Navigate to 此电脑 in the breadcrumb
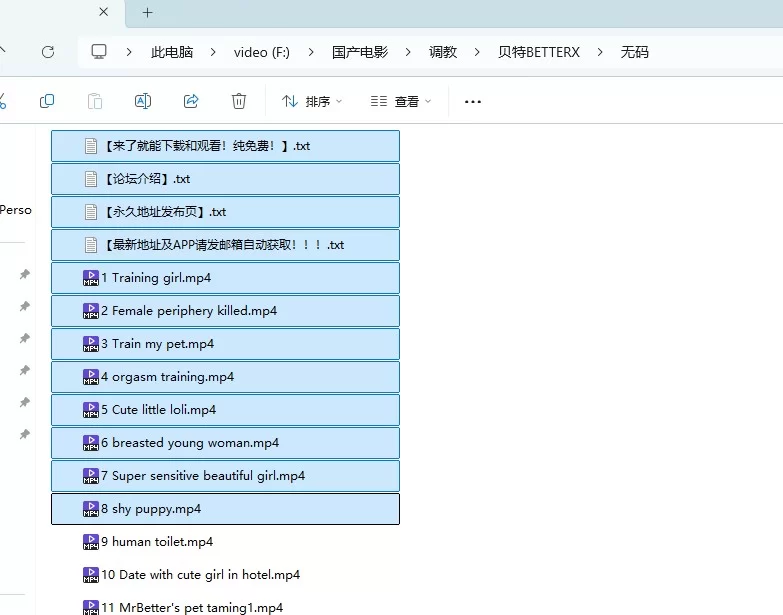The width and height of the screenshot is (783, 615). tap(172, 52)
